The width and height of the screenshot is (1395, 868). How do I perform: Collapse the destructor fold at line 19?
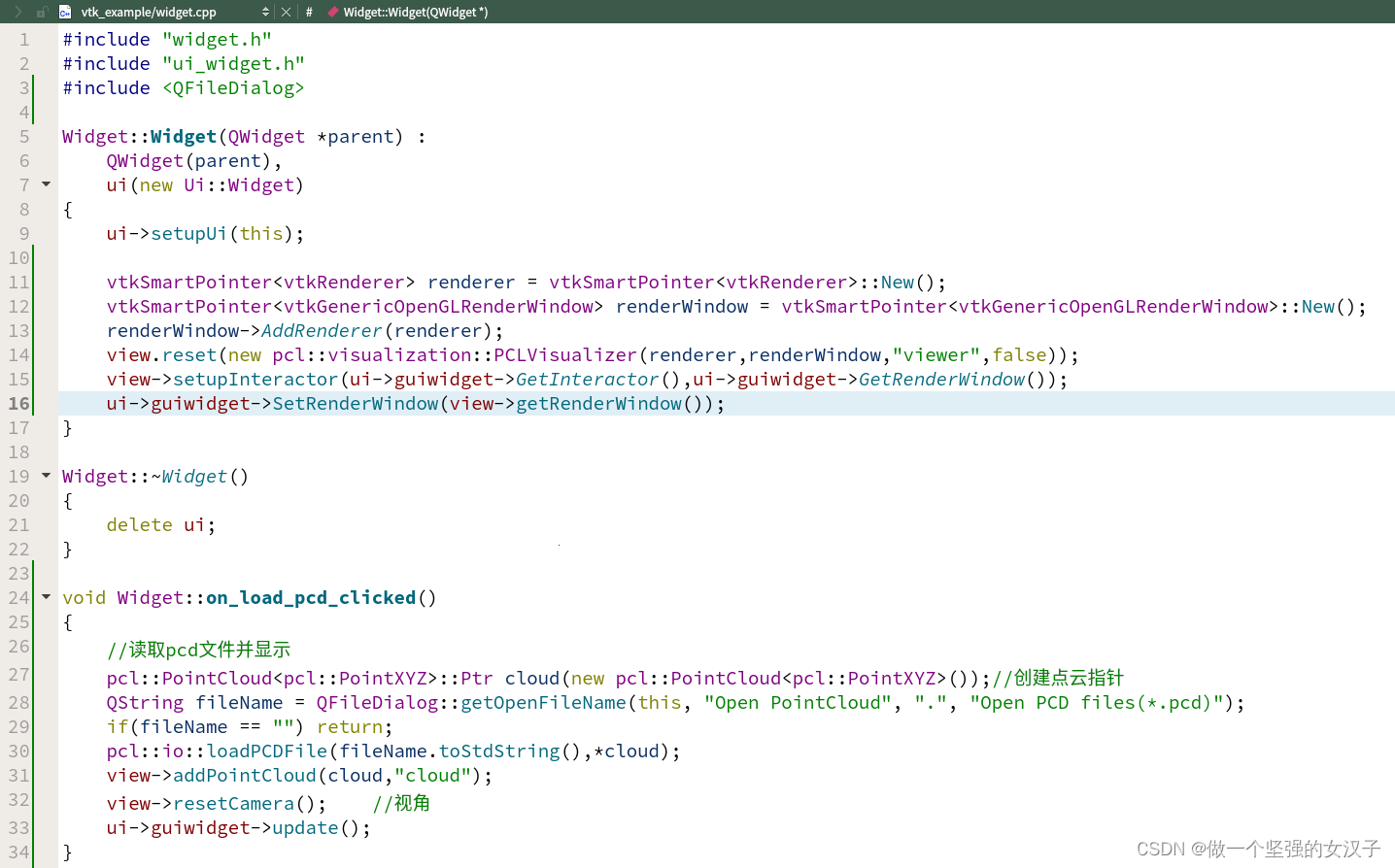46,476
